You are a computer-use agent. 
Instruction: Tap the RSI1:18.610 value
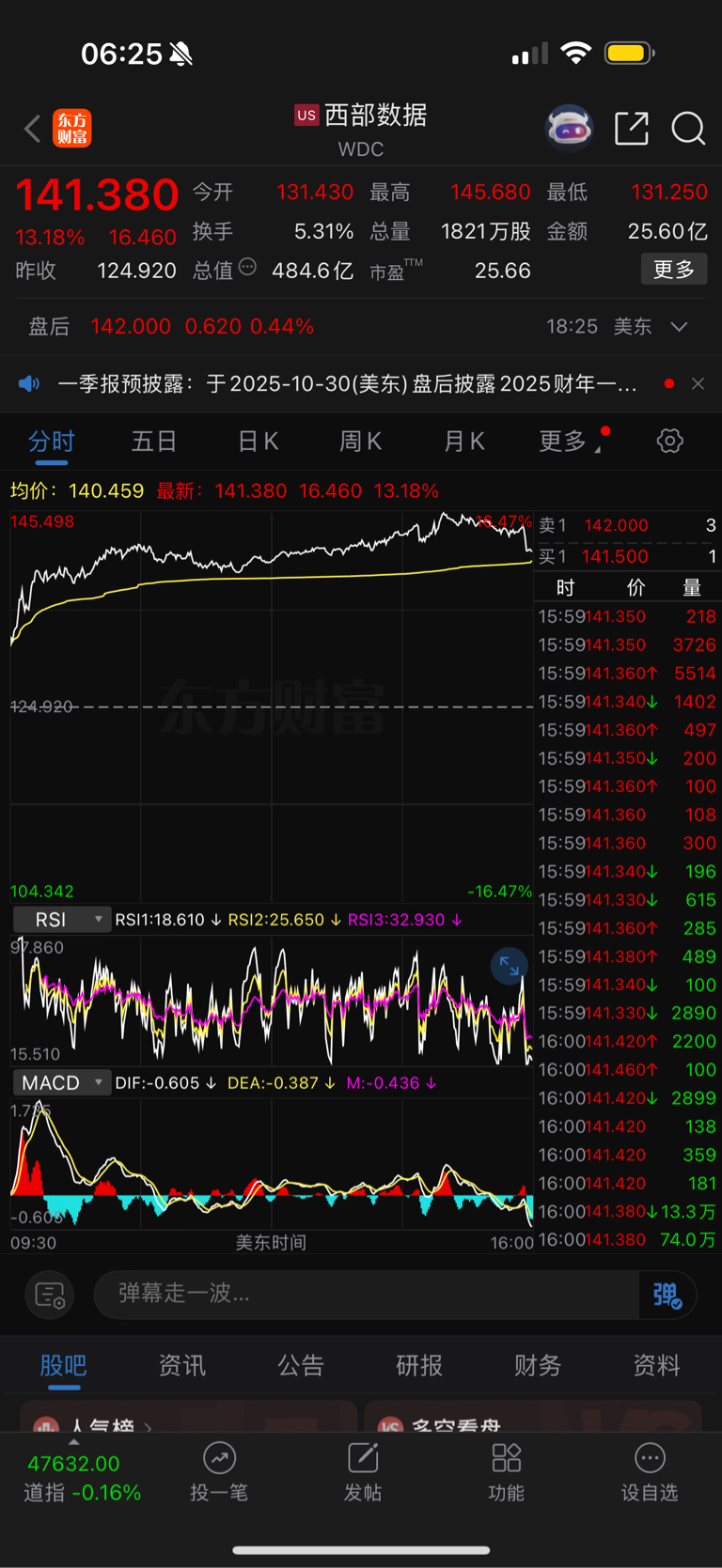pos(160,920)
